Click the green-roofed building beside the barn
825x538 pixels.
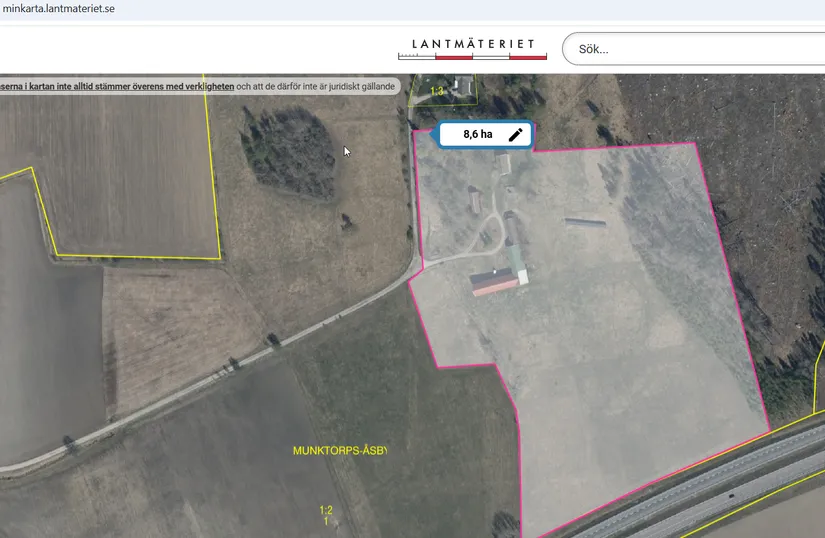point(517,264)
